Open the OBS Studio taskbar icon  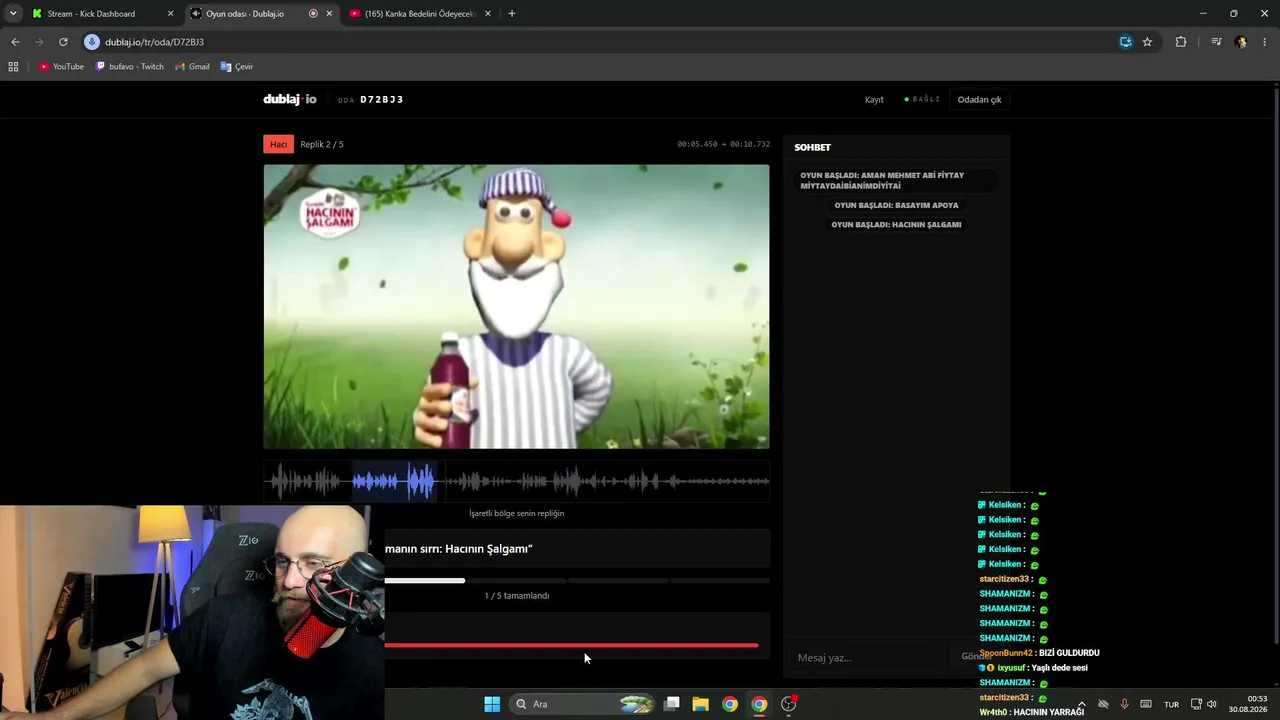(789, 704)
